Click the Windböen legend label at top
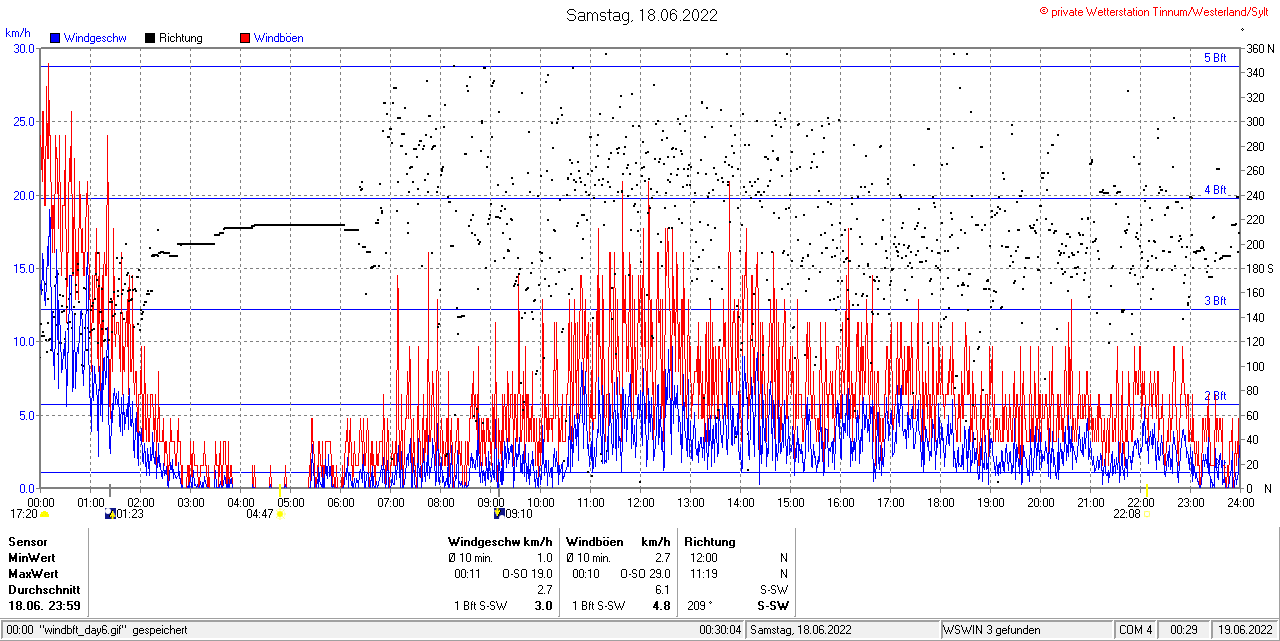1280x641 pixels. [279, 38]
